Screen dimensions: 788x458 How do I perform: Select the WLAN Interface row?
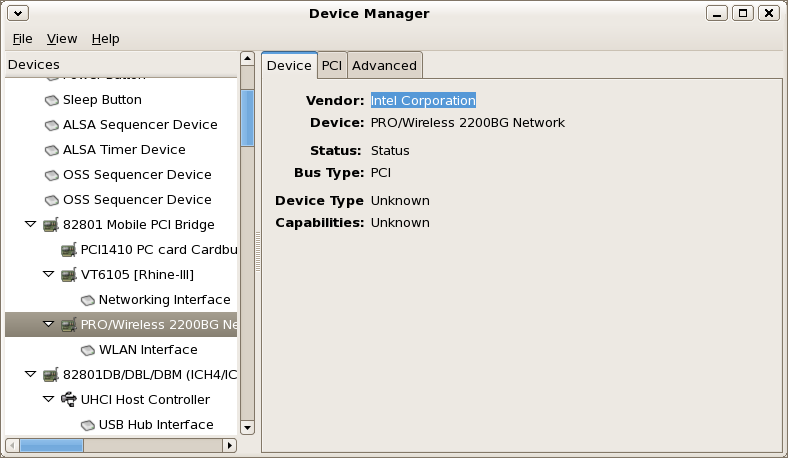point(121,350)
